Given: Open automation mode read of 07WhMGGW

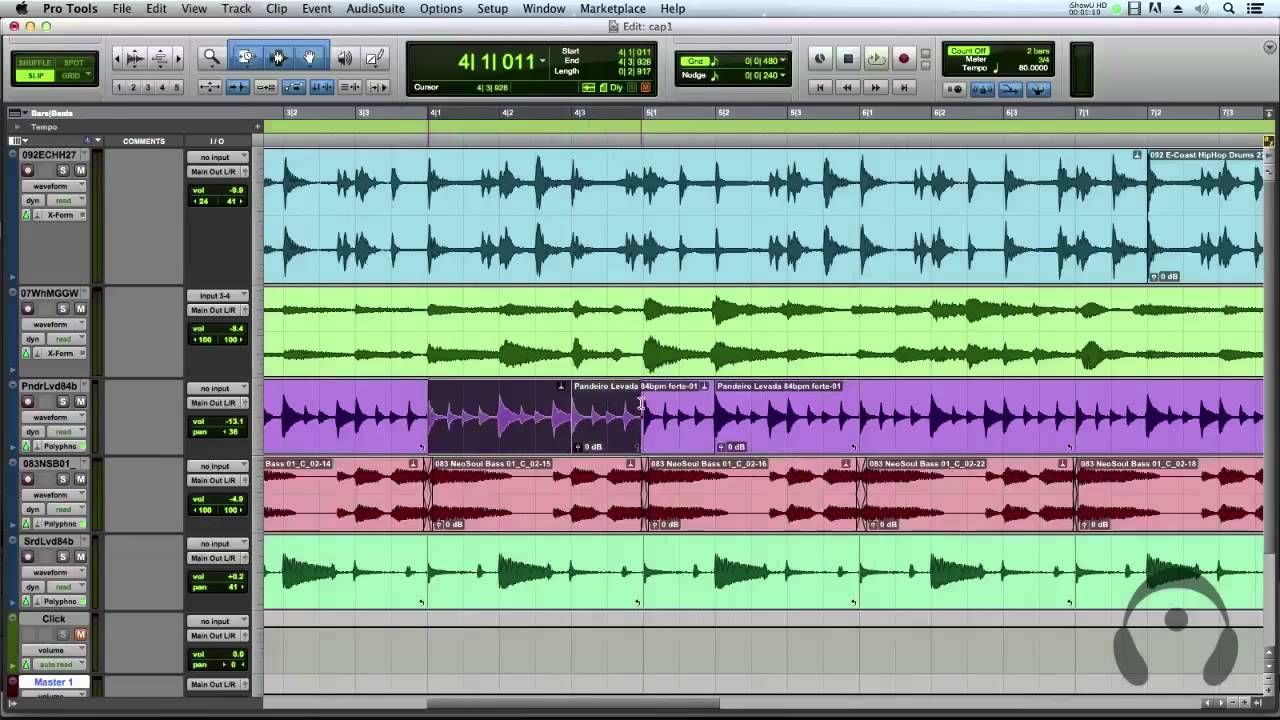Looking at the screenshot, I should [x=66, y=339].
